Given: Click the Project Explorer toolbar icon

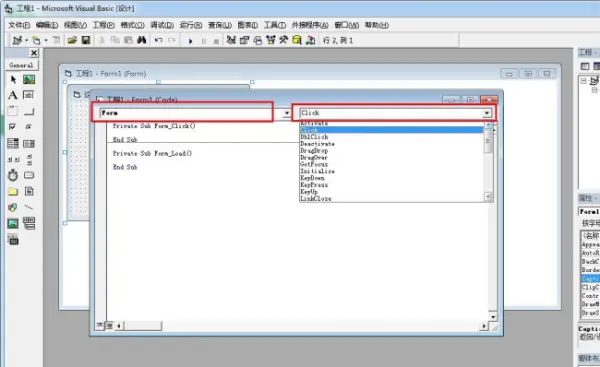Looking at the screenshot, I should click(231, 40).
